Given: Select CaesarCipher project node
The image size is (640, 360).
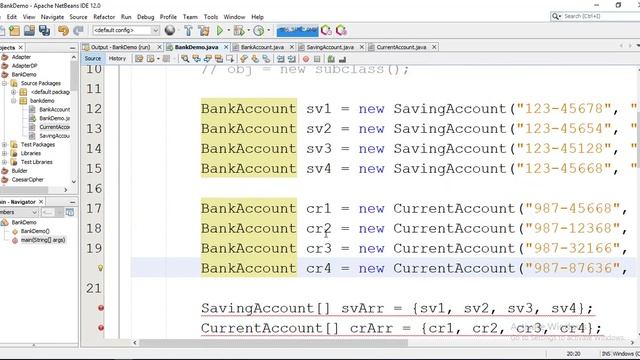Looking at the screenshot, I should click(27, 180).
